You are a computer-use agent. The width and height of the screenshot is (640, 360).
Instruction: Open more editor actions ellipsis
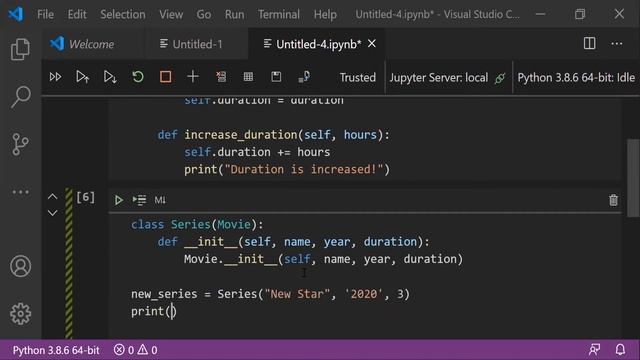click(617, 44)
